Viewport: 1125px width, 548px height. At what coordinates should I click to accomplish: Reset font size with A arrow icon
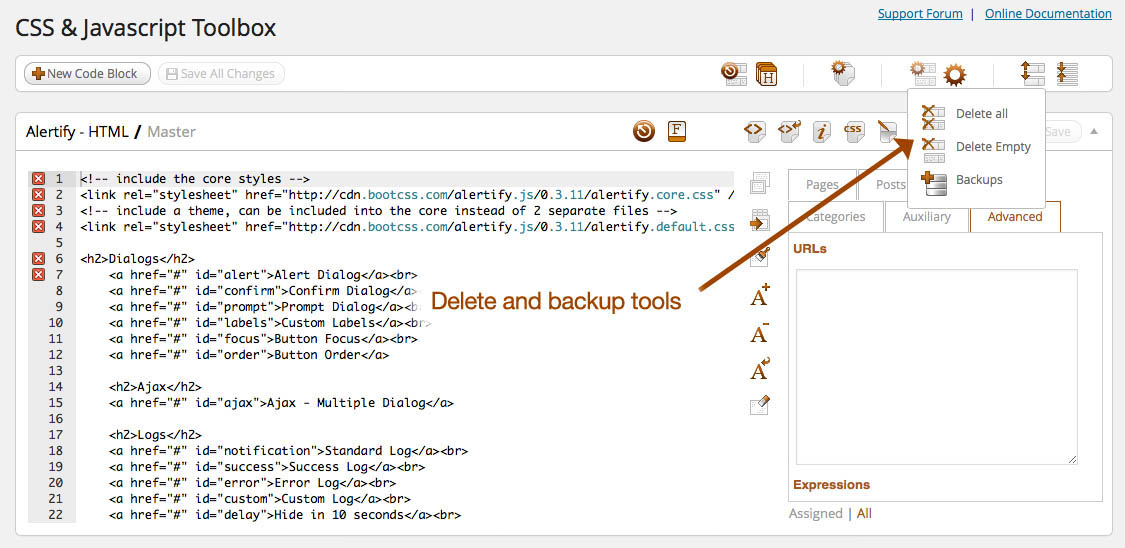[760, 369]
